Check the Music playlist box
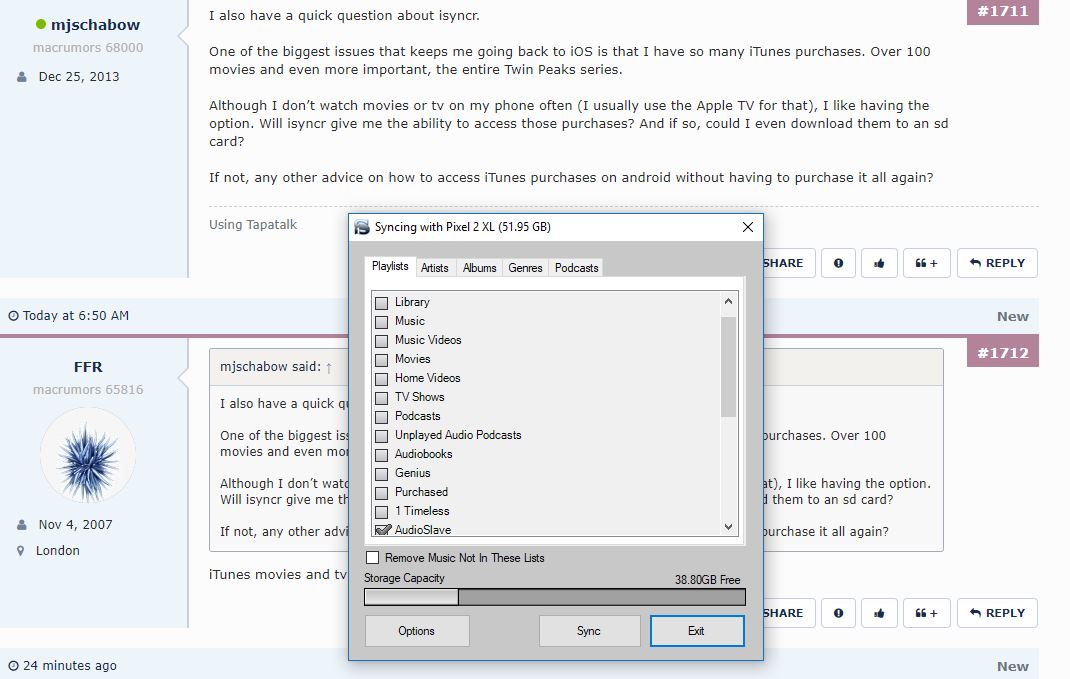The height and width of the screenshot is (679, 1070). [x=381, y=322]
